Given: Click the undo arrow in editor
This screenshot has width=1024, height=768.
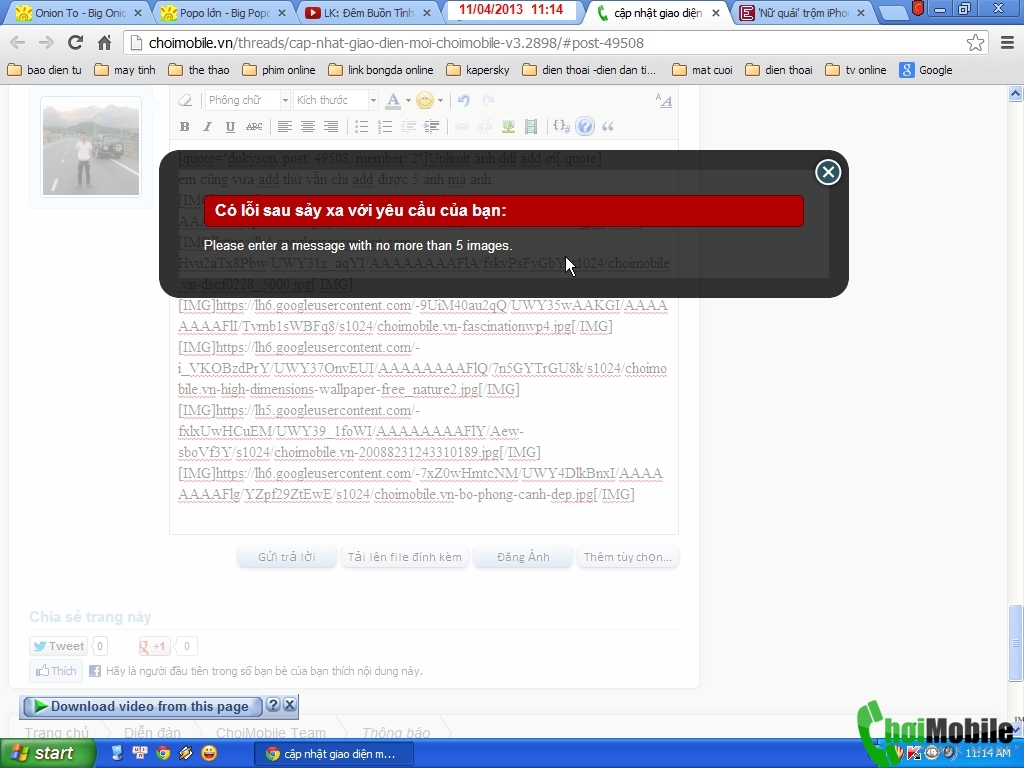Looking at the screenshot, I should pos(464,100).
